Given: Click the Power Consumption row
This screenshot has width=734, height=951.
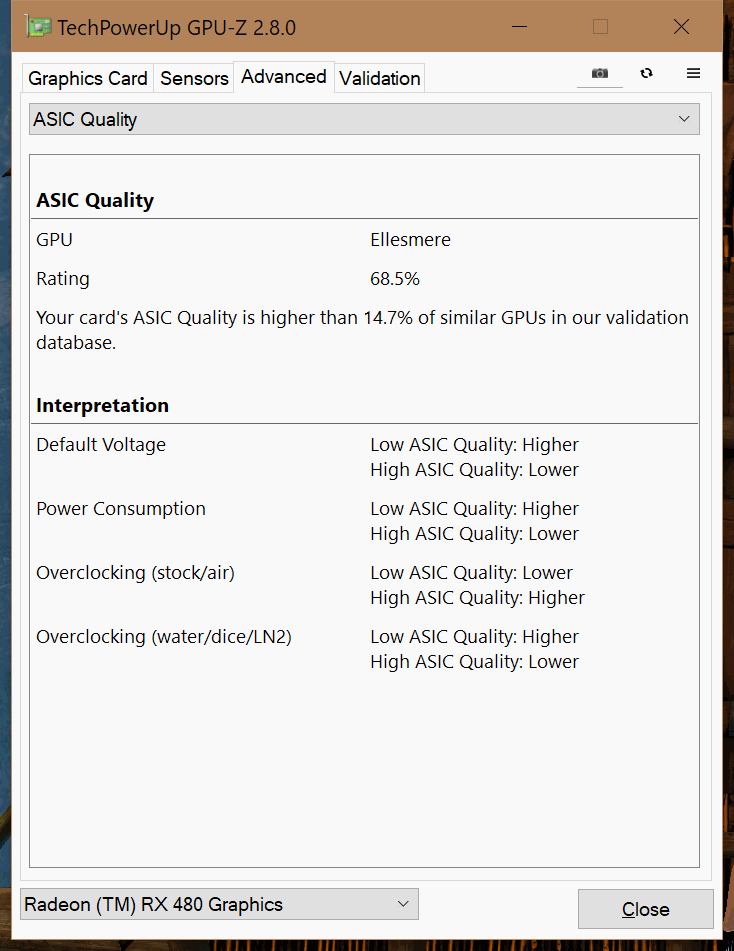Looking at the screenshot, I should coord(120,508).
